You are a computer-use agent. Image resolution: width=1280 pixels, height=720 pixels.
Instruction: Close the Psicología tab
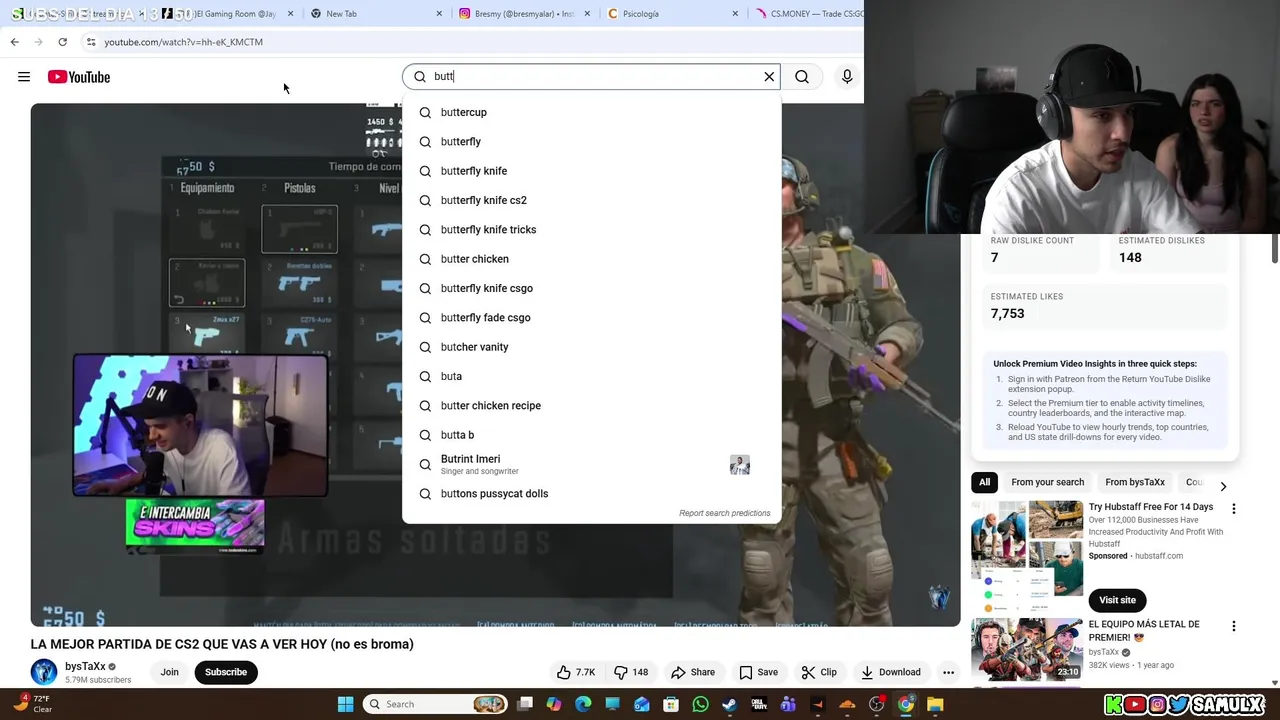point(735,14)
